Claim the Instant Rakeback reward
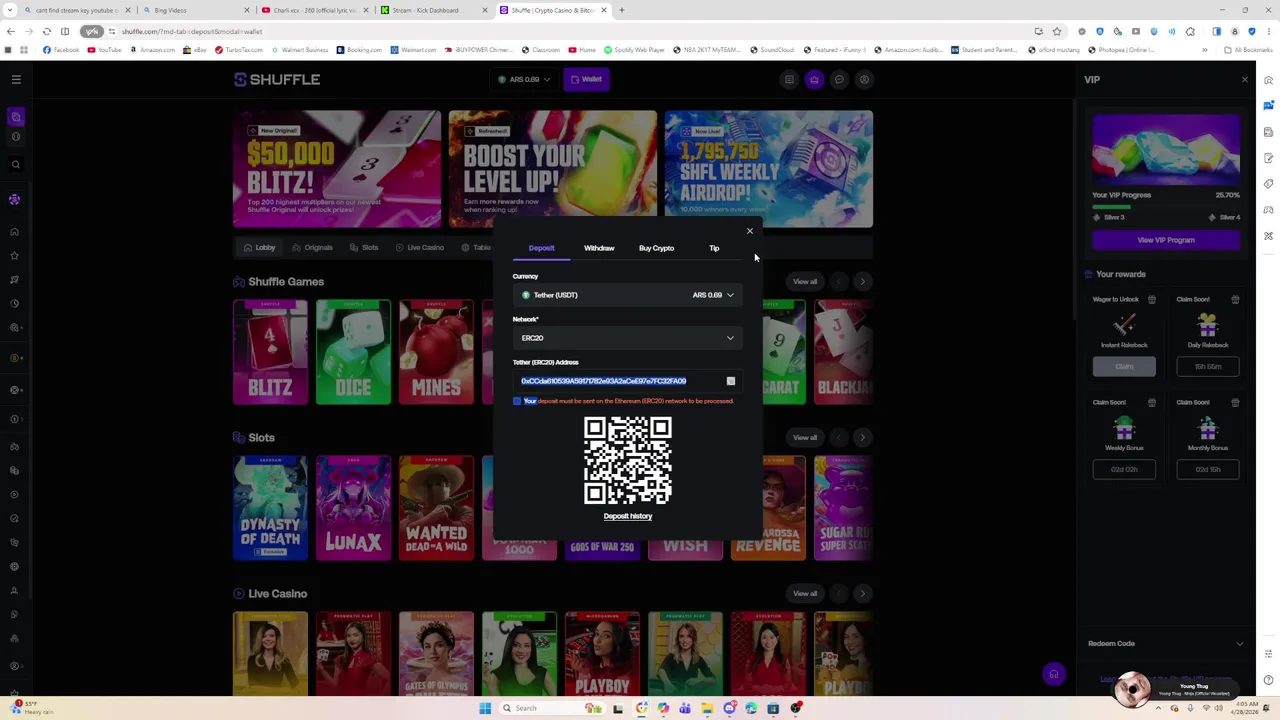1280x720 pixels. 1124,366
